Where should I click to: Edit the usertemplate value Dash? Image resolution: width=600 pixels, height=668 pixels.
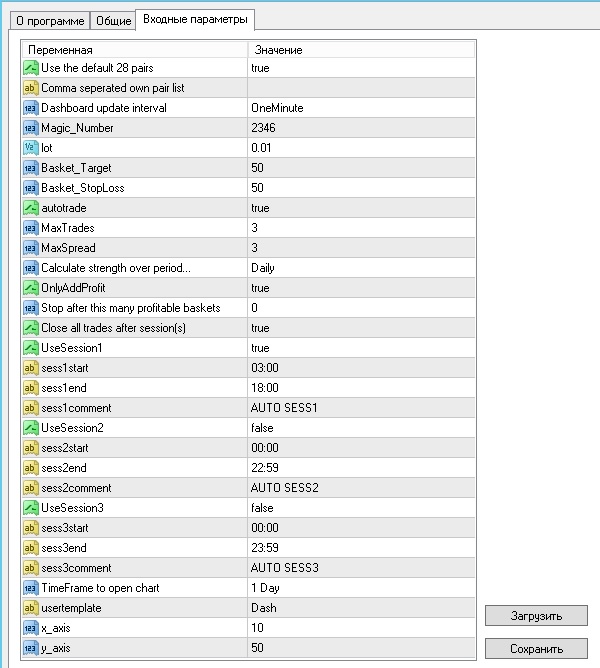tap(361, 608)
